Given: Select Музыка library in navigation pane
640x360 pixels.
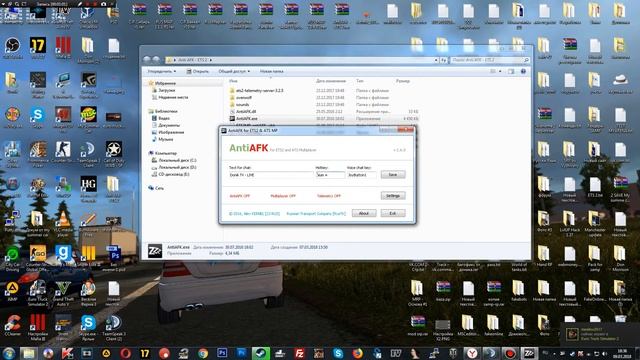Looking at the screenshot, I should 162,140.
